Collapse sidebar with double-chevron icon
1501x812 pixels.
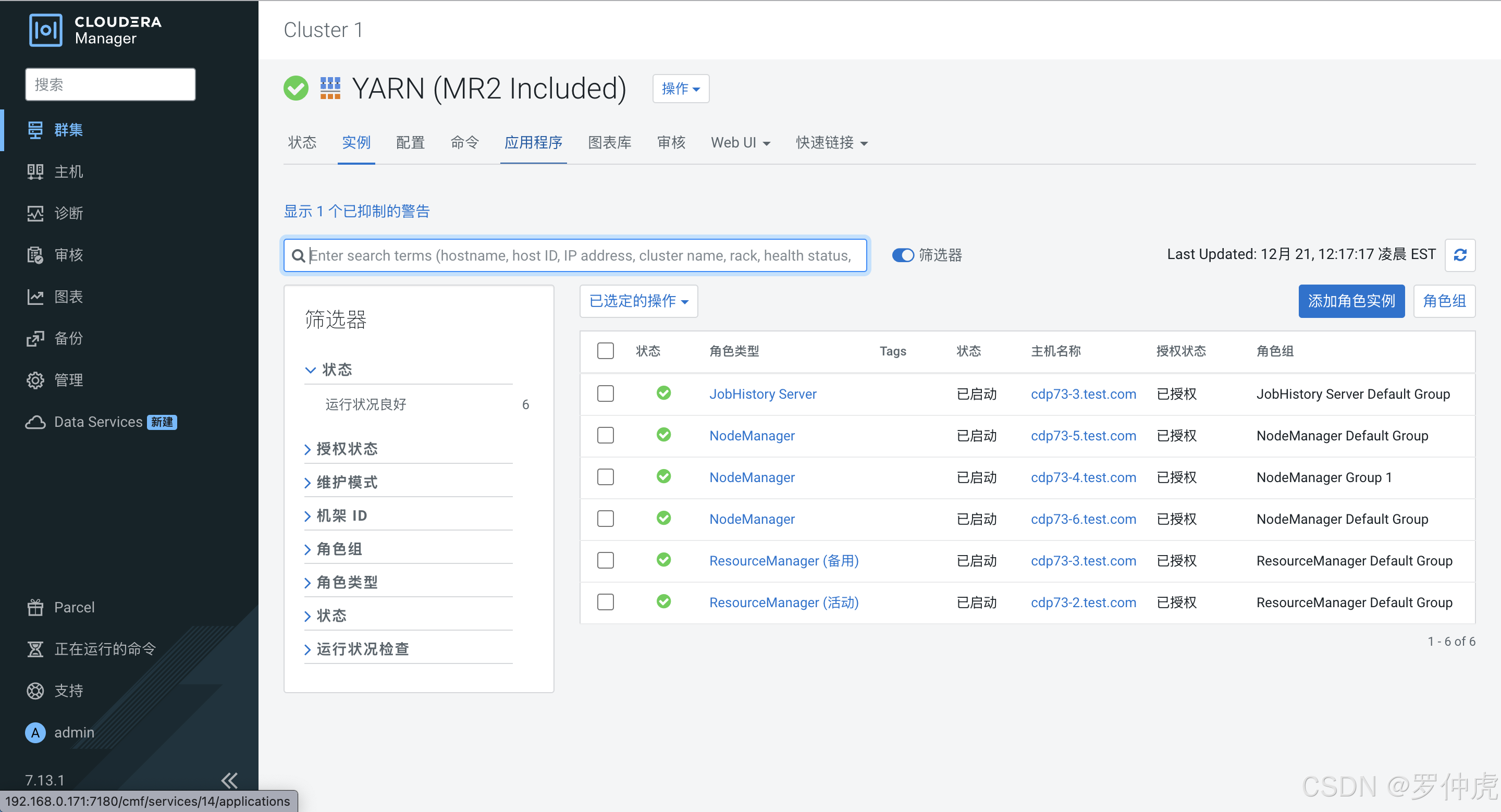point(229,779)
